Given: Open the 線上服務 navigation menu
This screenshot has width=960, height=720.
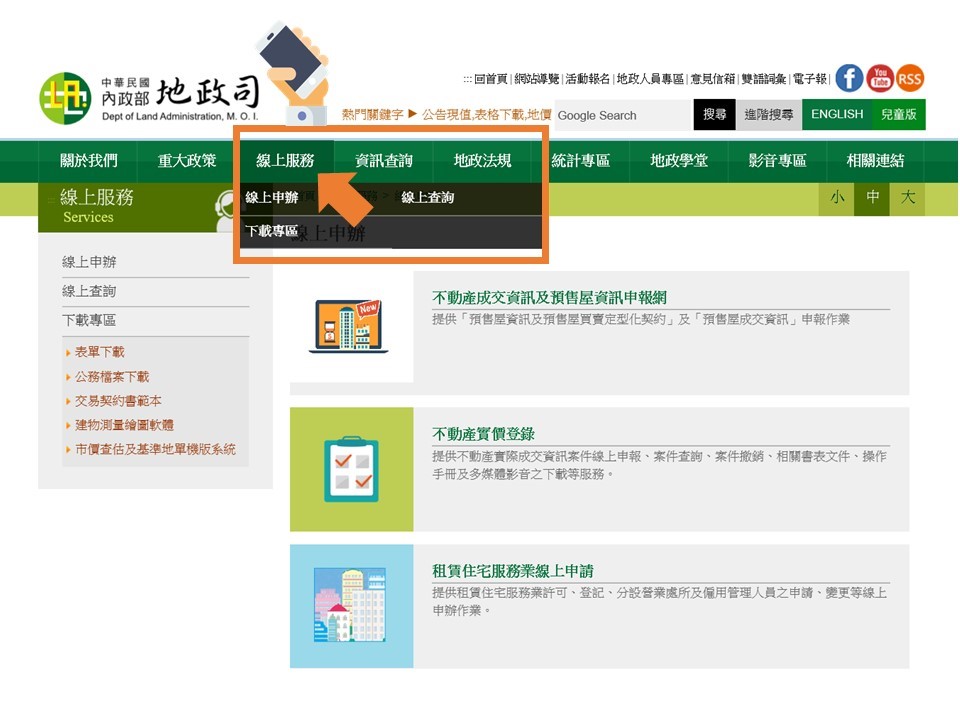Looking at the screenshot, I should tap(285, 161).
